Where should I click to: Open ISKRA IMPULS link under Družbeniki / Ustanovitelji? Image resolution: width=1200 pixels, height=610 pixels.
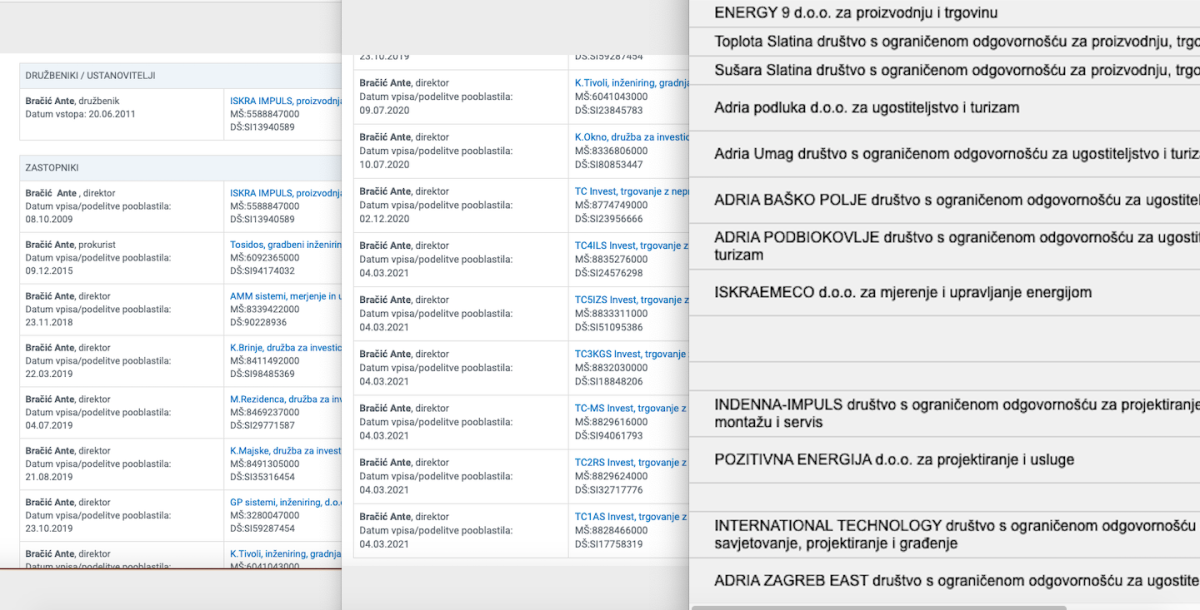point(285,101)
